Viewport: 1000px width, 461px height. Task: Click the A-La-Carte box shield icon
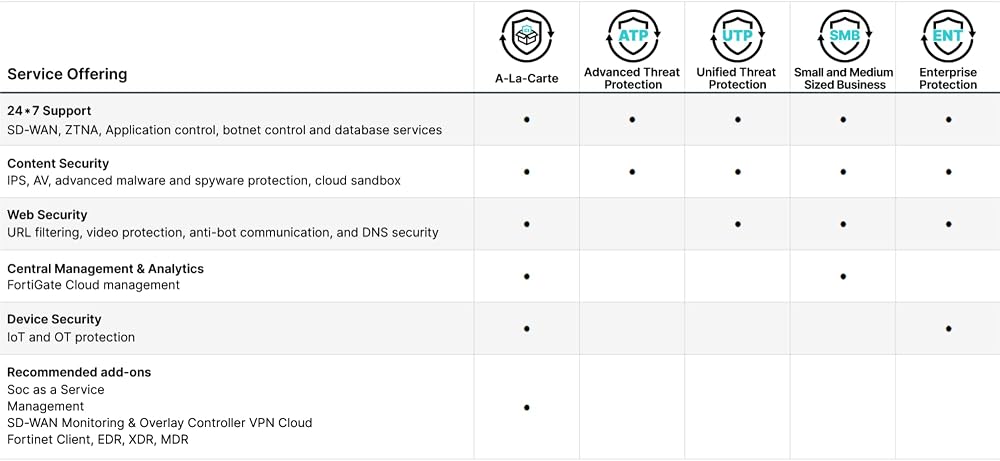pos(526,35)
